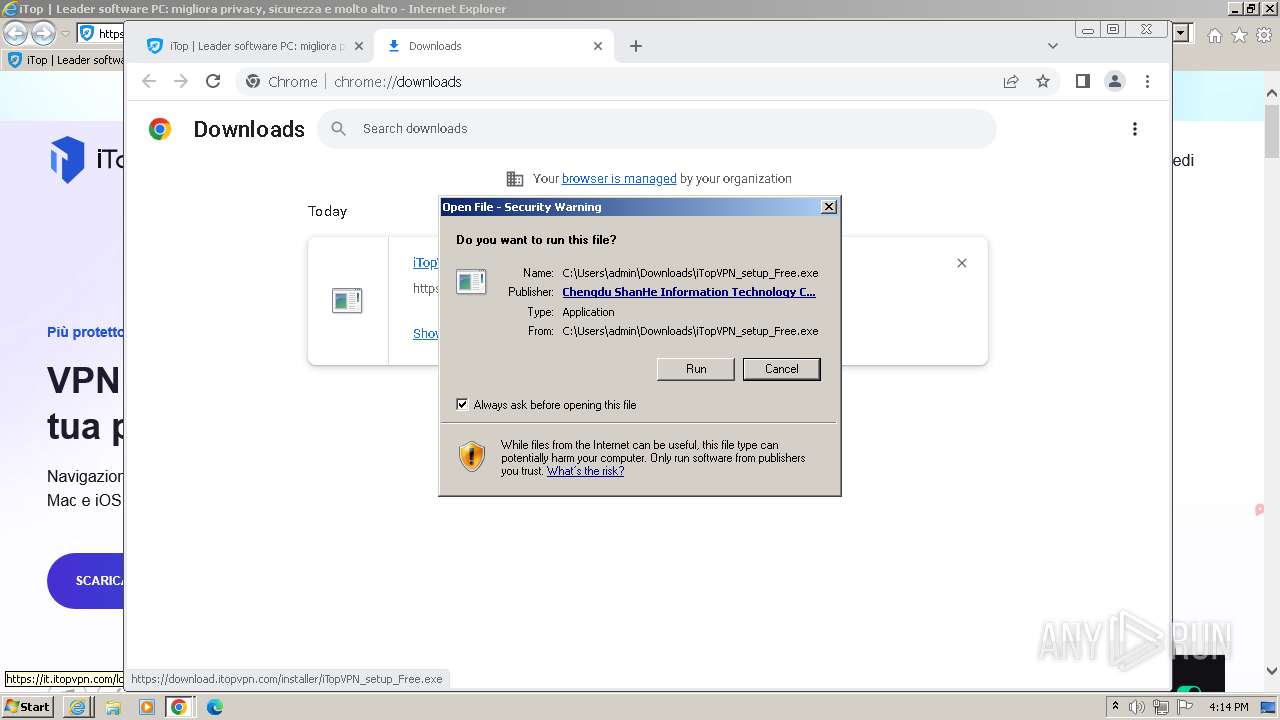Open Internet Explorer tools gear
The height and width of the screenshot is (720, 1280).
pyautogui.click(x=1263, y=35)
